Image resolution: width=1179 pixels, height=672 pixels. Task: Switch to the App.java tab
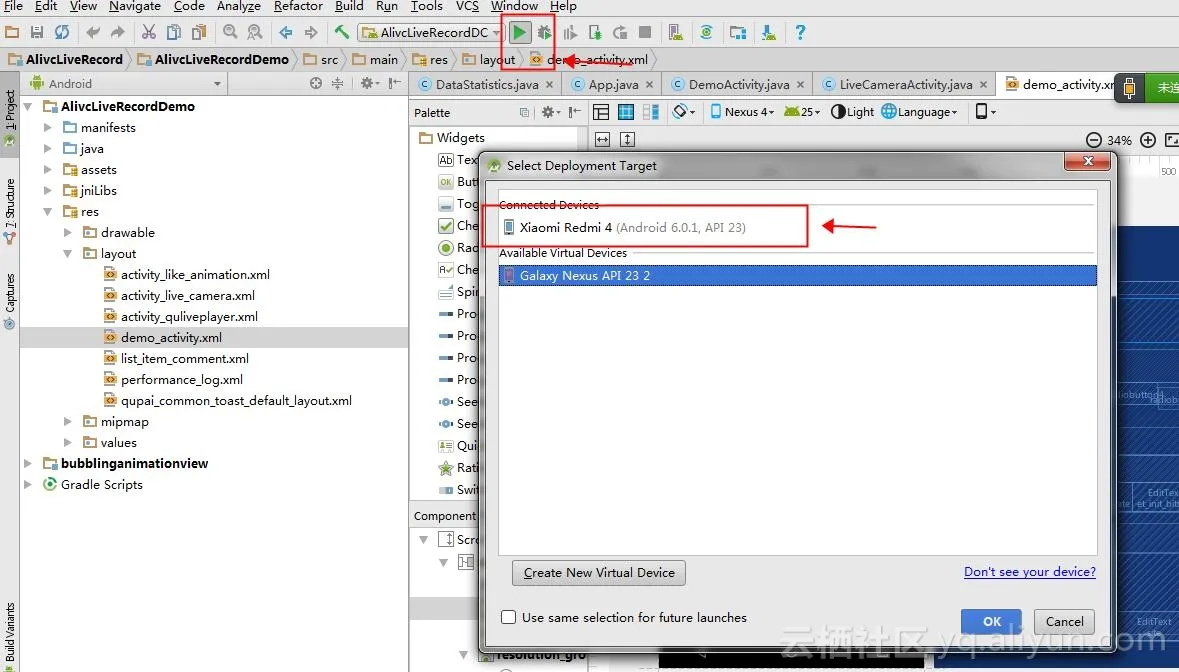pos(613,84)
